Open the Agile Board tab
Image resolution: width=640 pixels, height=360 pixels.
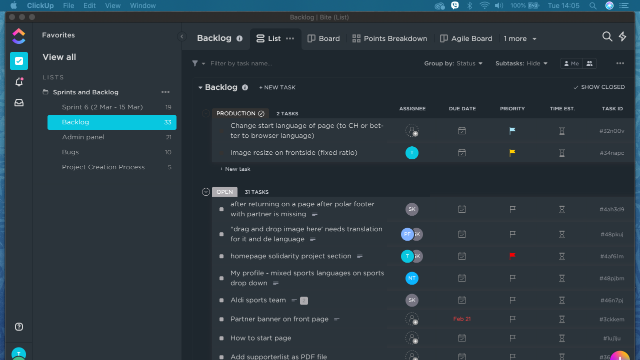tap(466, 38)
